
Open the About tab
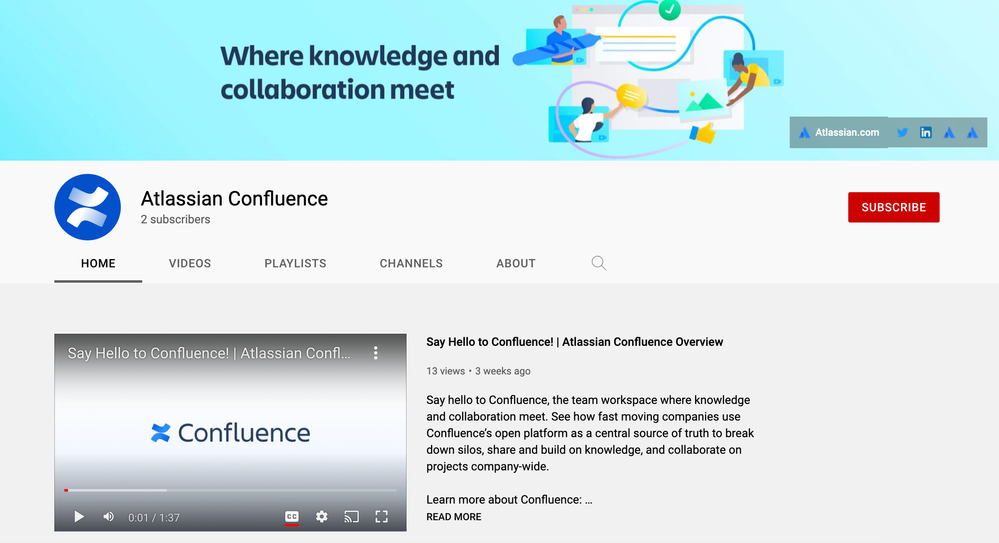point(516,263)
